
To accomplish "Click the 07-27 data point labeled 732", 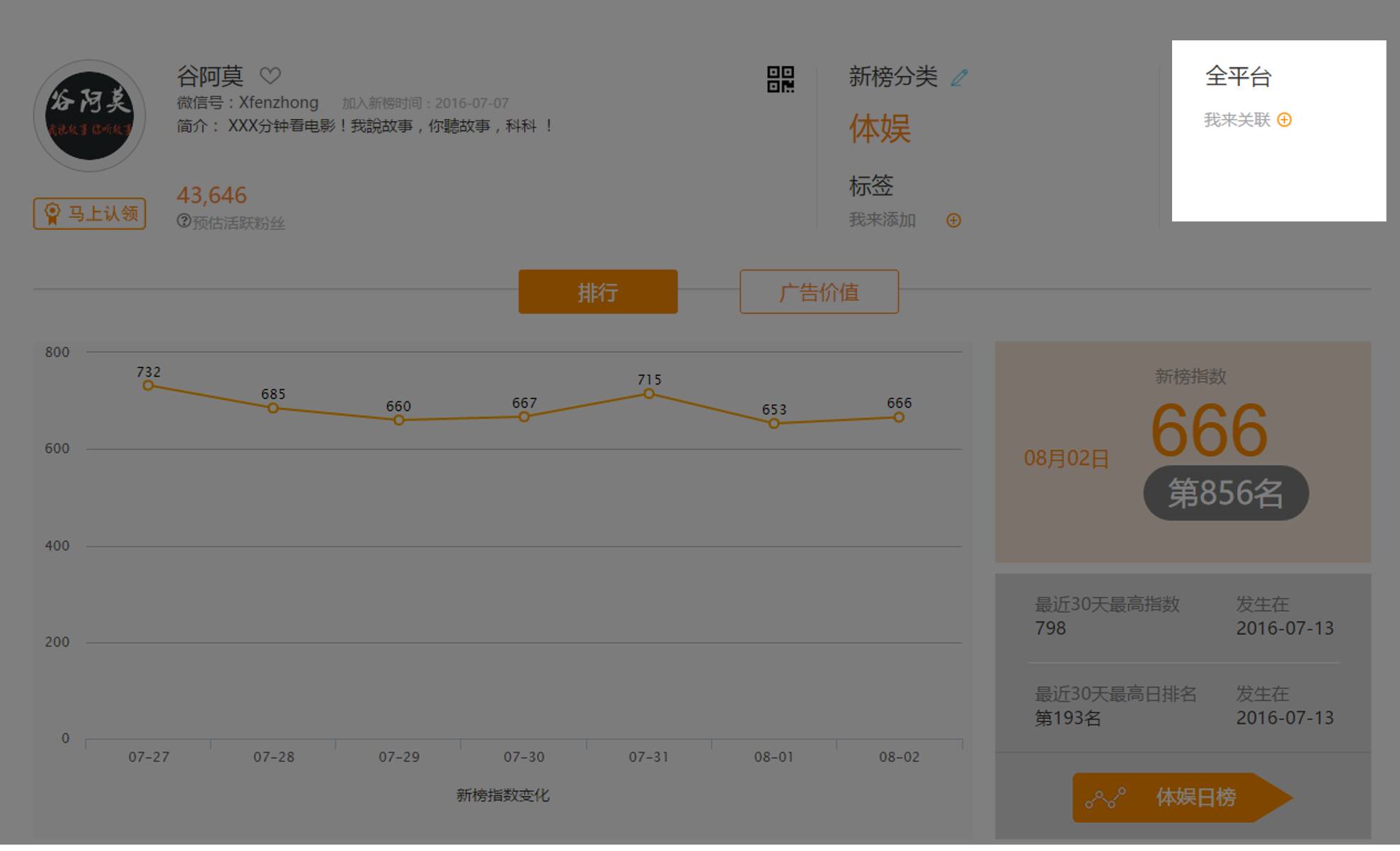I will pos(148,385).
